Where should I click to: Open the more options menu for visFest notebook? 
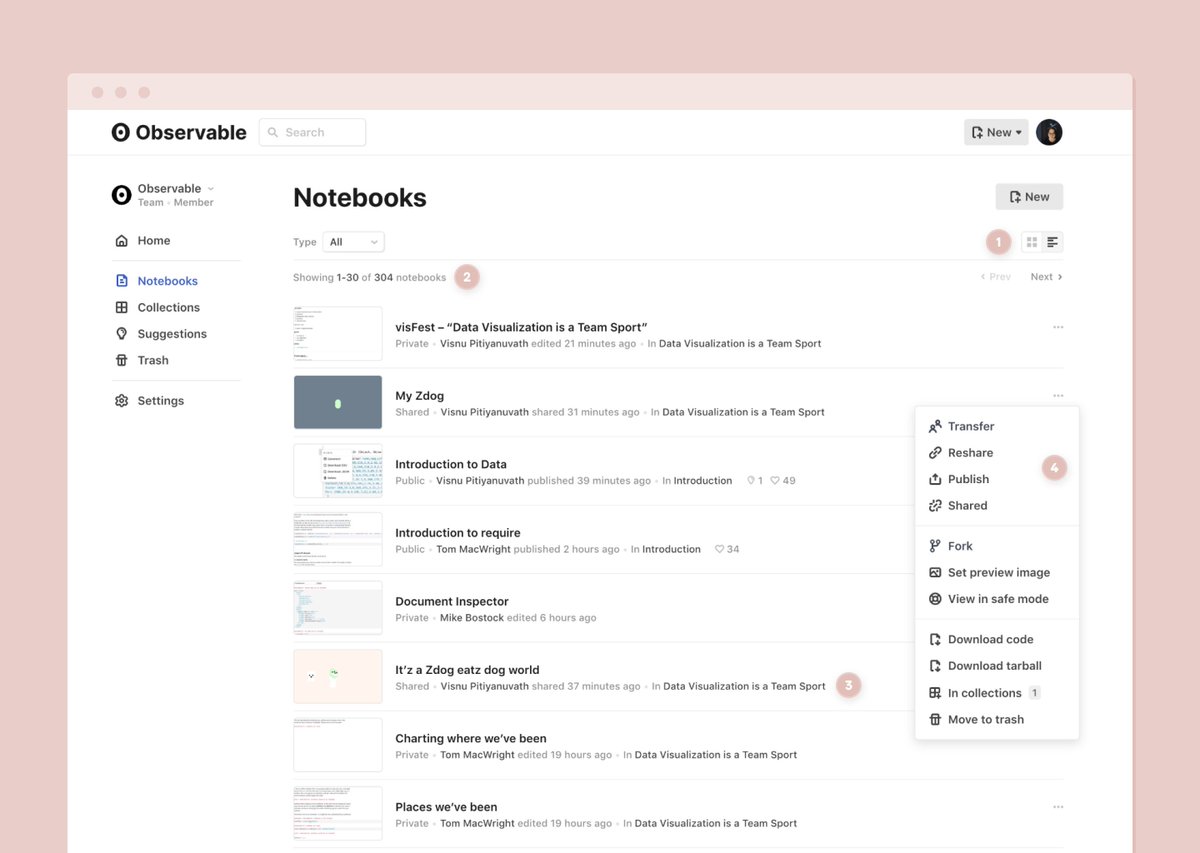pyautogui.click(x=1058, y=327)
